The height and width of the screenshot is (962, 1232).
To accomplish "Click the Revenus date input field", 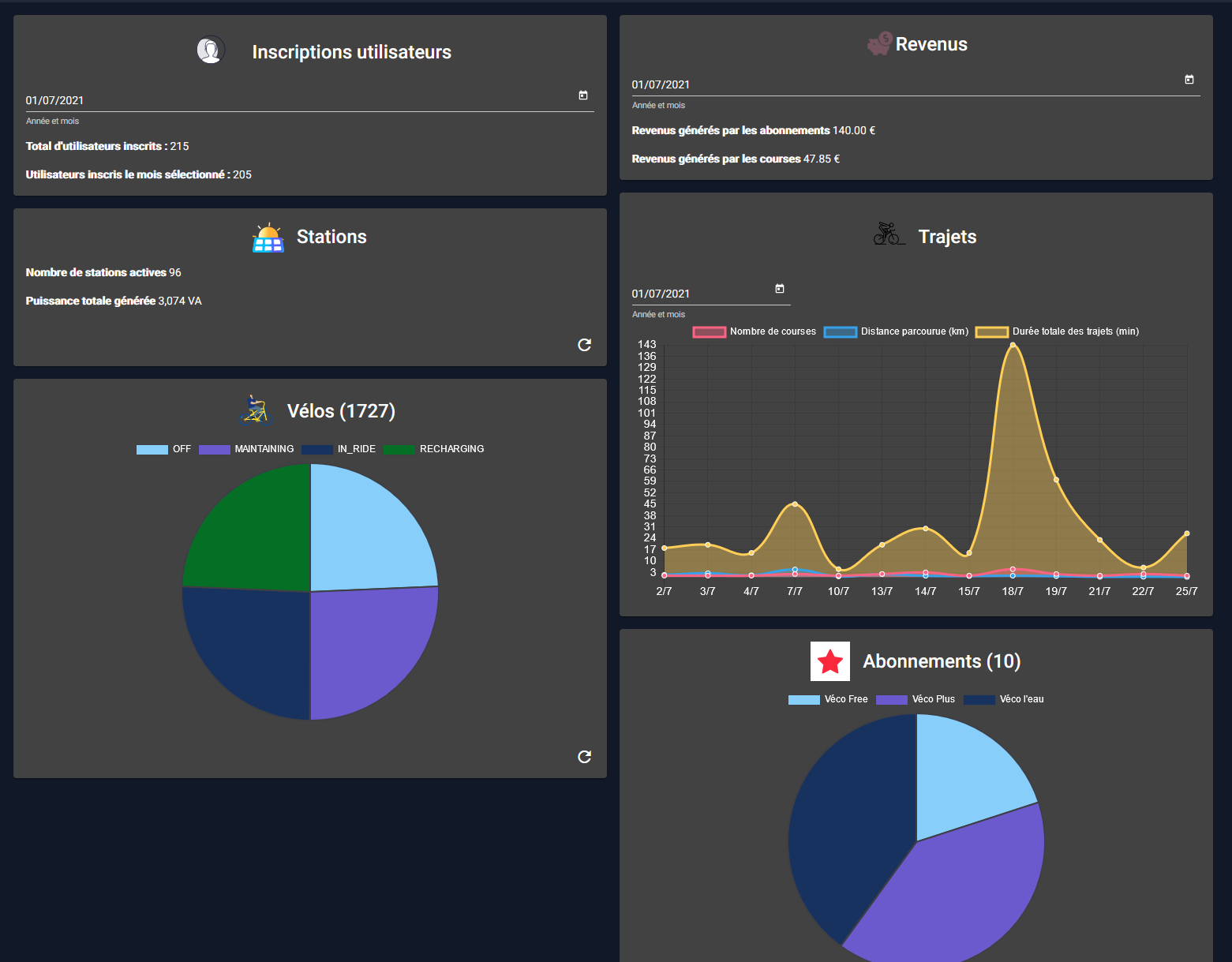I will pyautogui.click(x=916, y=84).
